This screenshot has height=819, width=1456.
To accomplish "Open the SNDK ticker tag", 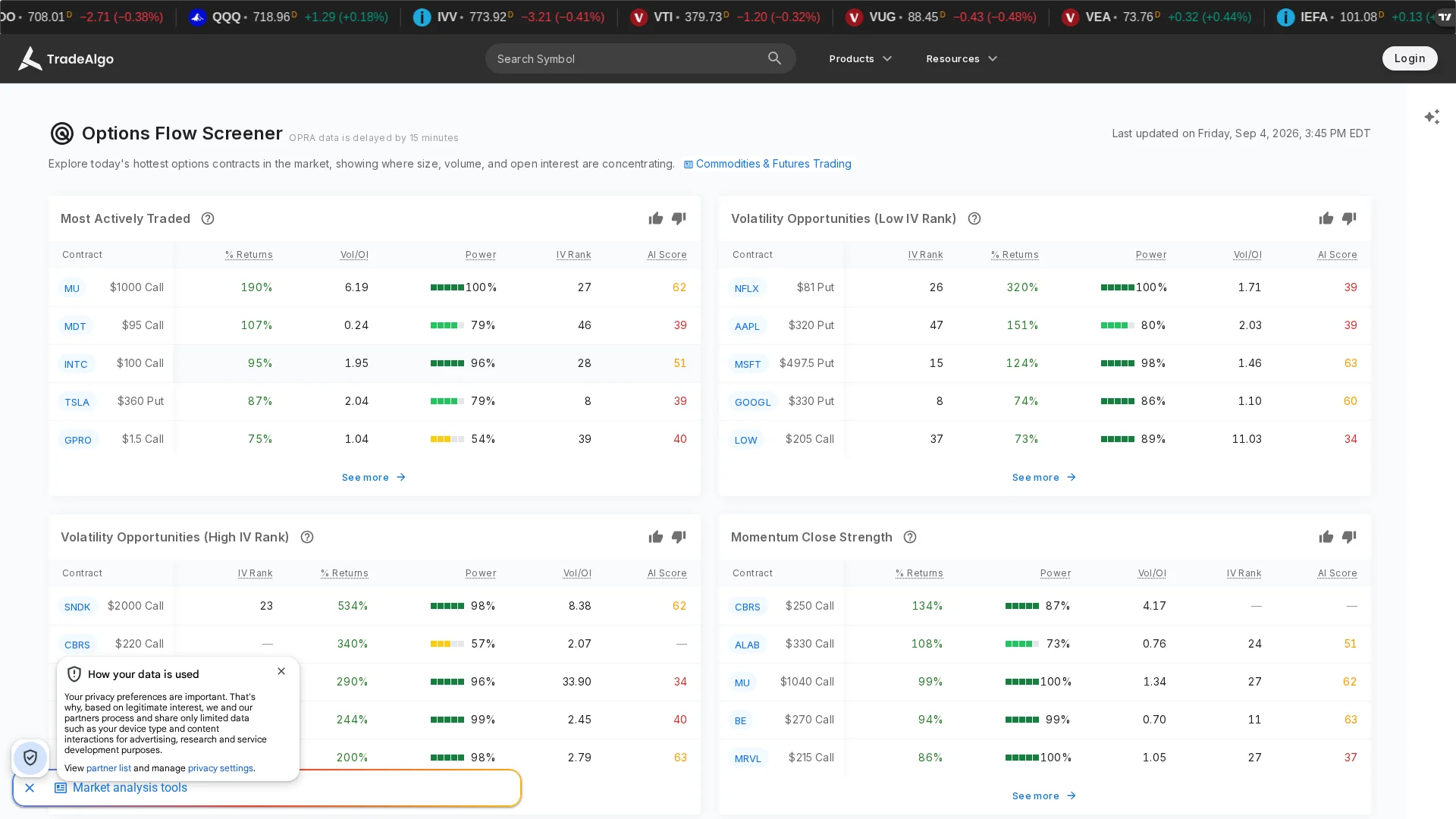I will coord(77,607).
